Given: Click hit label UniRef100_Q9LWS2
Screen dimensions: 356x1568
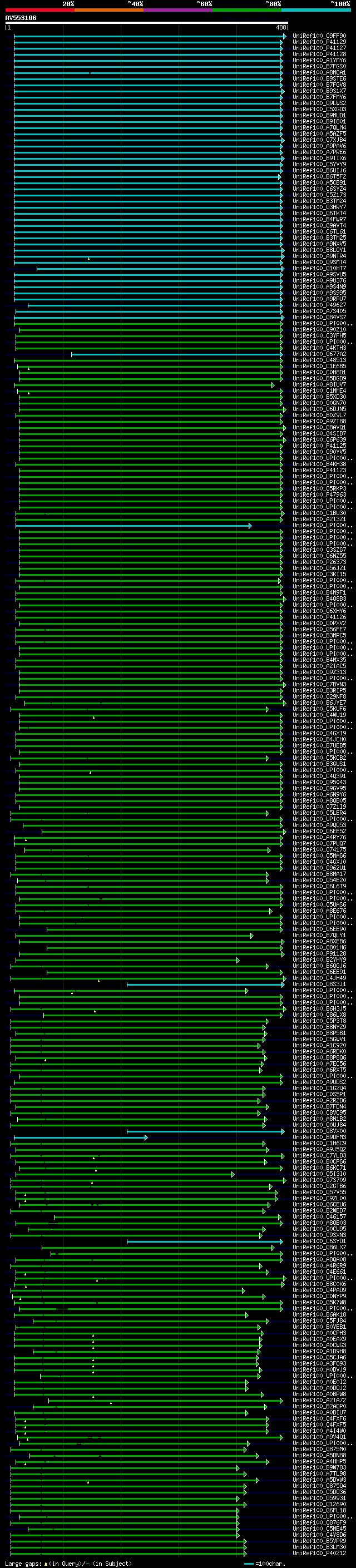Looking at the screenshot, I should point(319,103).
